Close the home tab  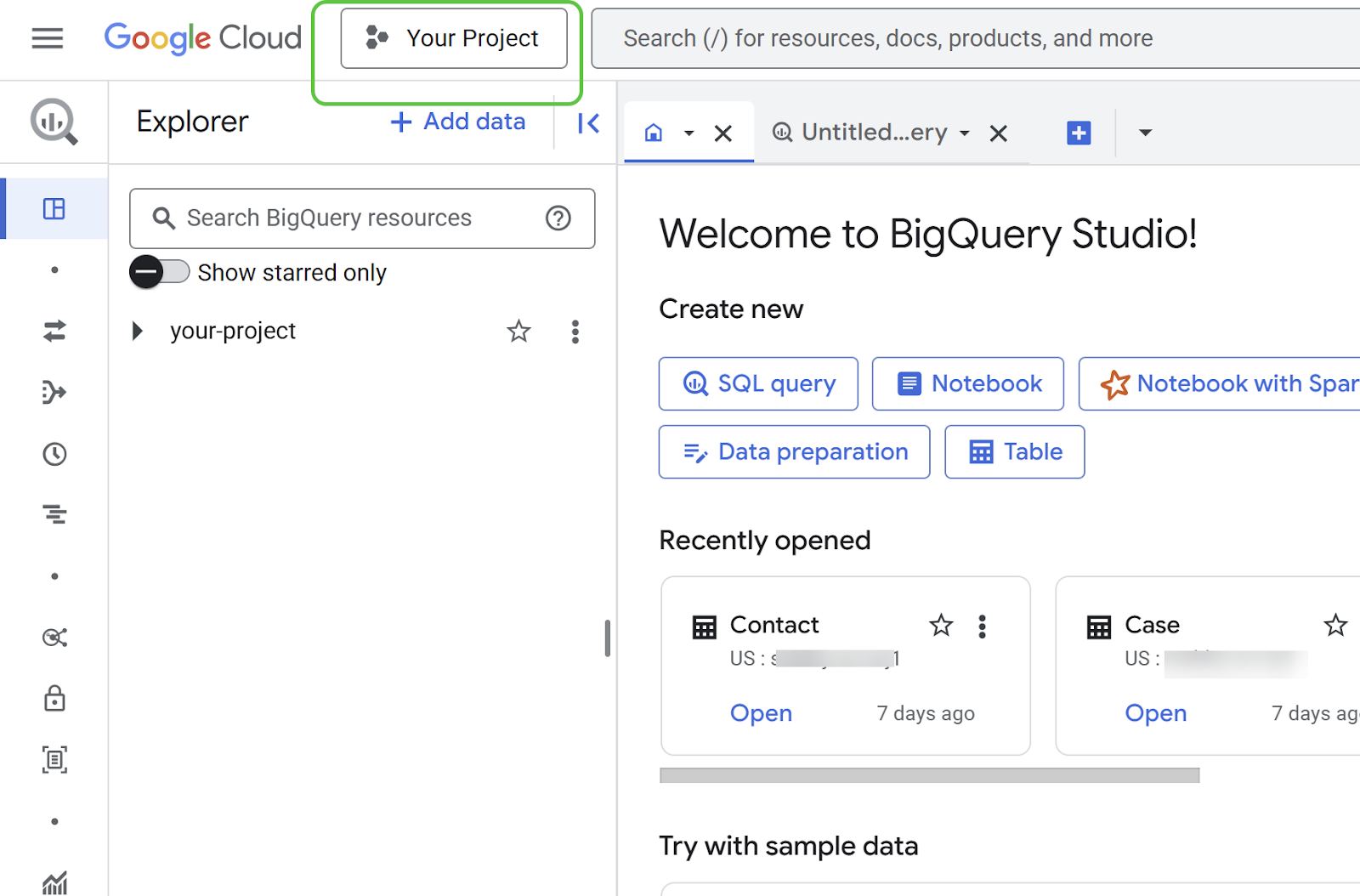coord(723,133)
